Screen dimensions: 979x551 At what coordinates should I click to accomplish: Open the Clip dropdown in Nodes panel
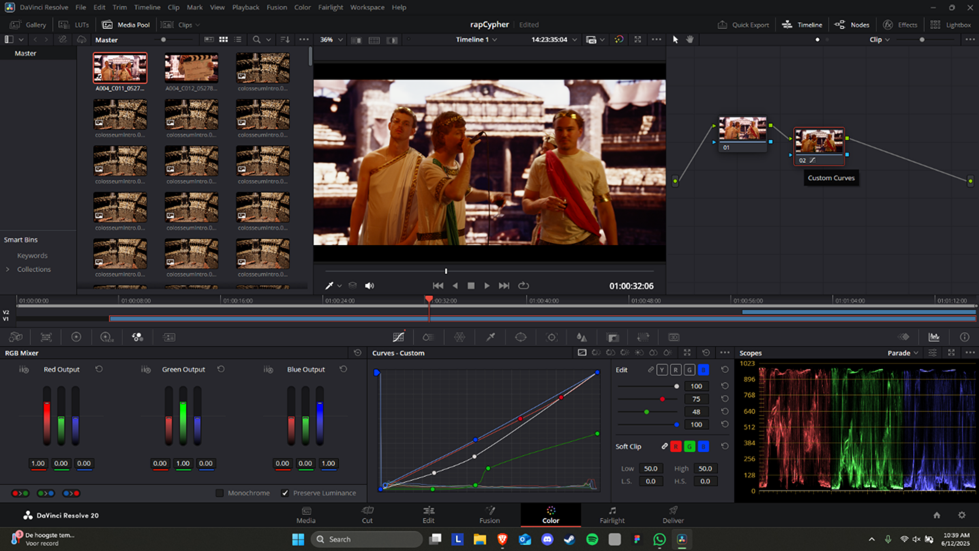880,39
